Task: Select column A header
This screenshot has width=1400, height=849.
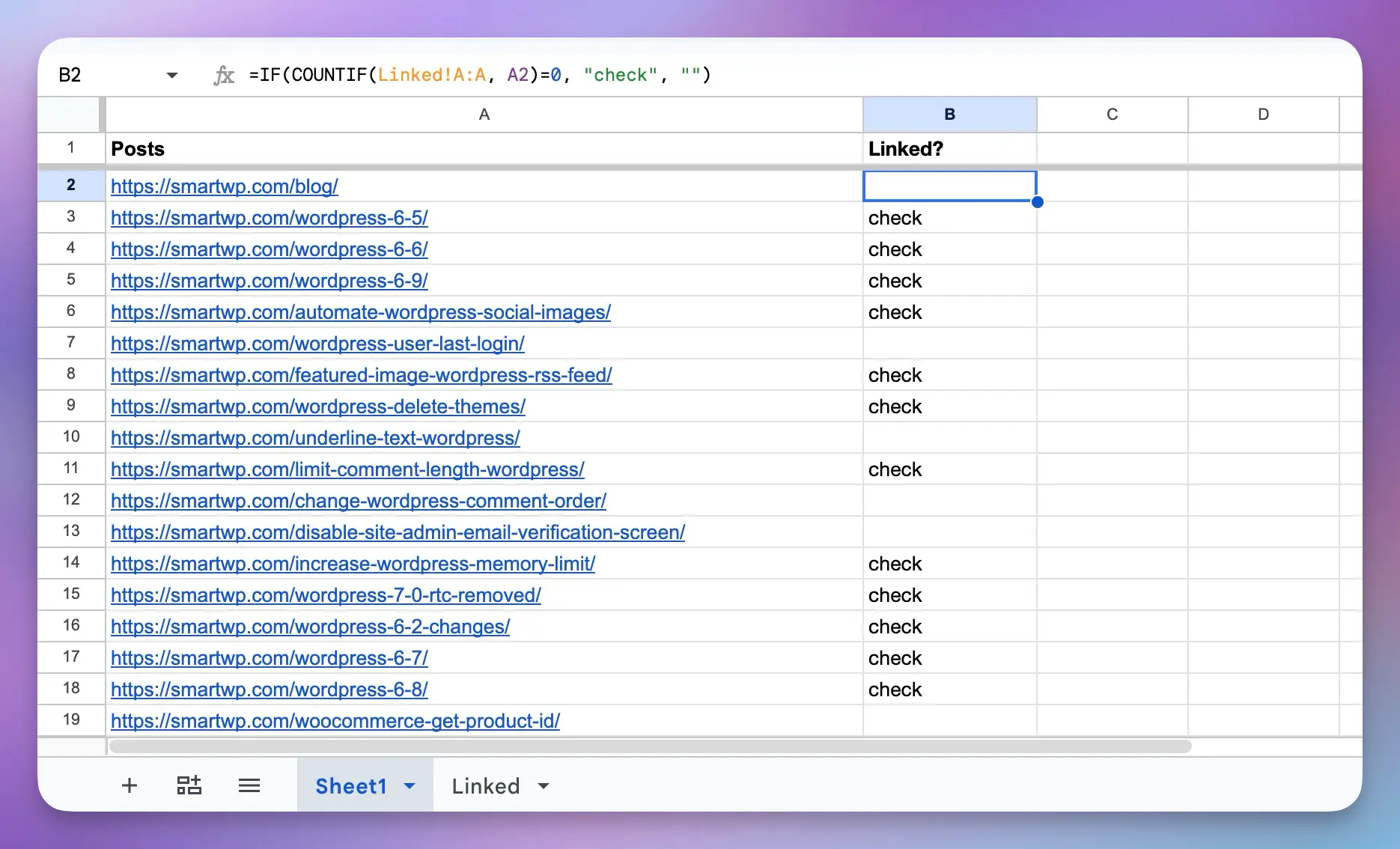Action: 484,115
